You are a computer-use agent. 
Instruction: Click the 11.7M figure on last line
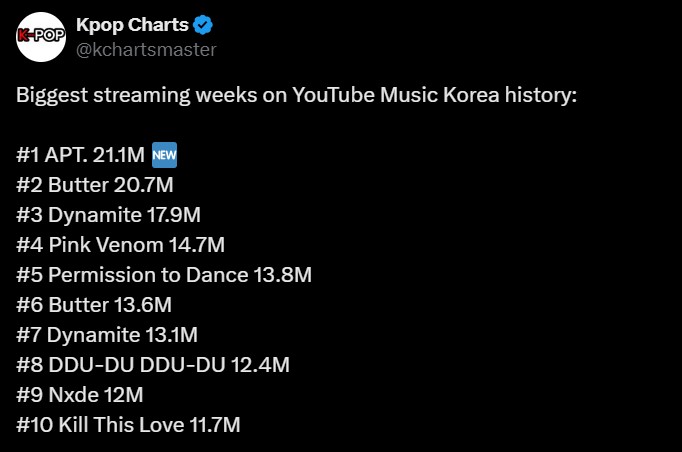[x=215, y=425]
